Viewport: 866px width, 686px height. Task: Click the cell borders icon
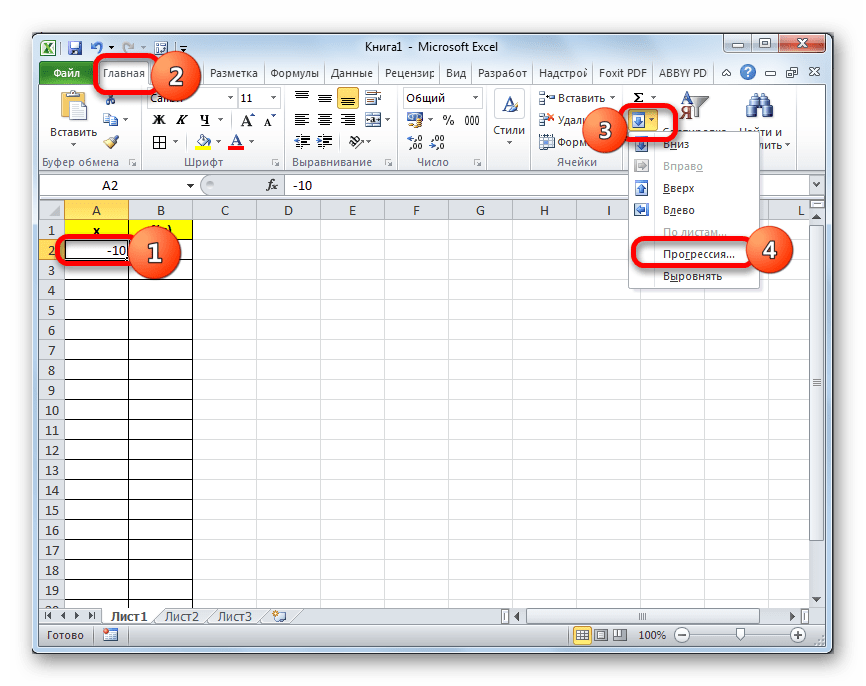(x=159, y=143)
